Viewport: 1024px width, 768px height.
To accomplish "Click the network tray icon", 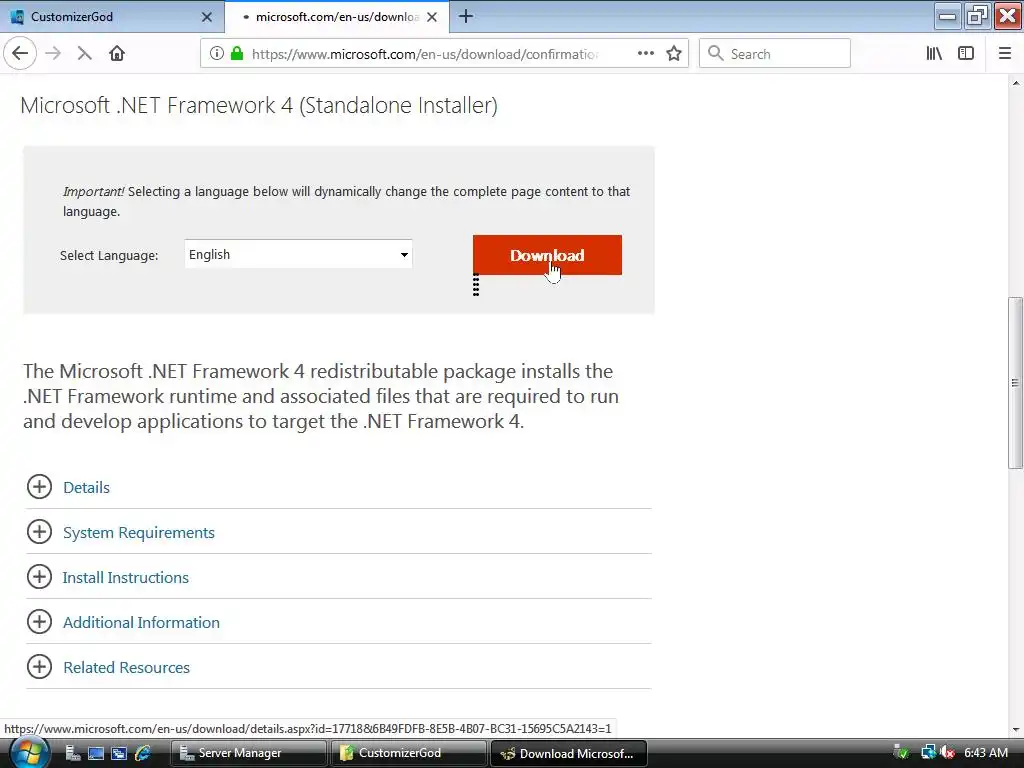I will pos(928,753).
